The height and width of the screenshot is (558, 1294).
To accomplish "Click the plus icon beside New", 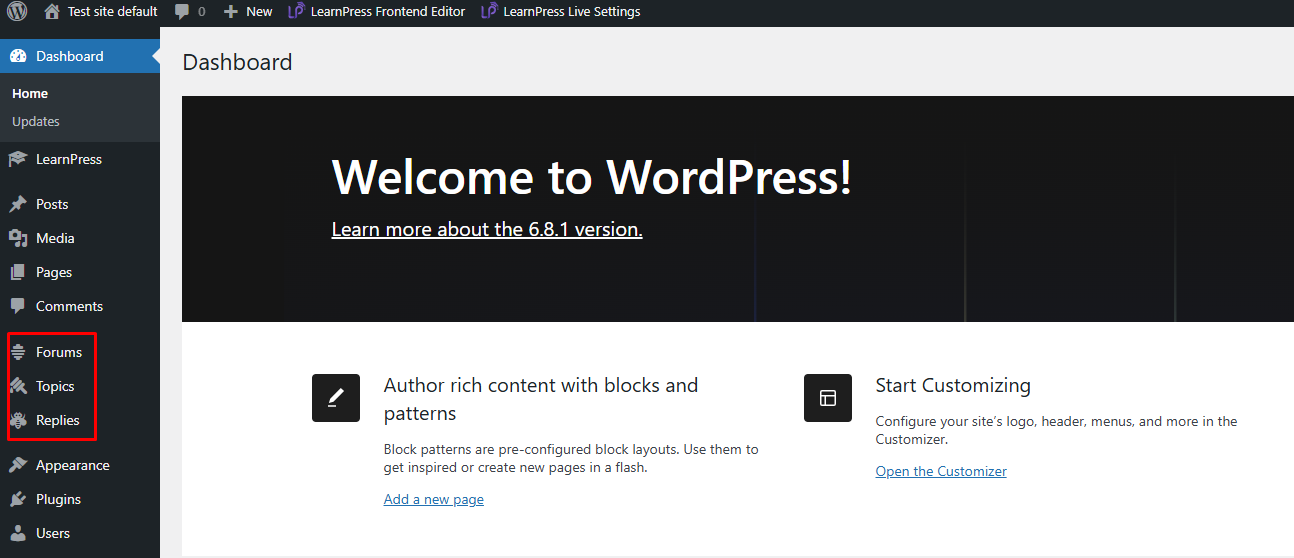I will (231, 12).
